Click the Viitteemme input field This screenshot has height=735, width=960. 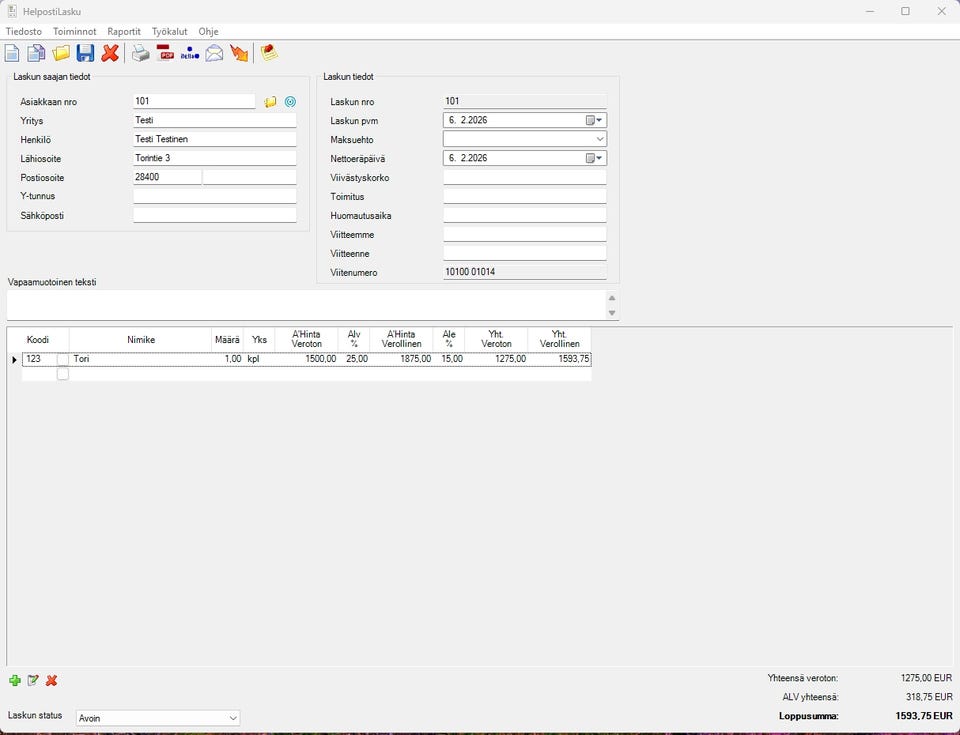tap(525, 234)
